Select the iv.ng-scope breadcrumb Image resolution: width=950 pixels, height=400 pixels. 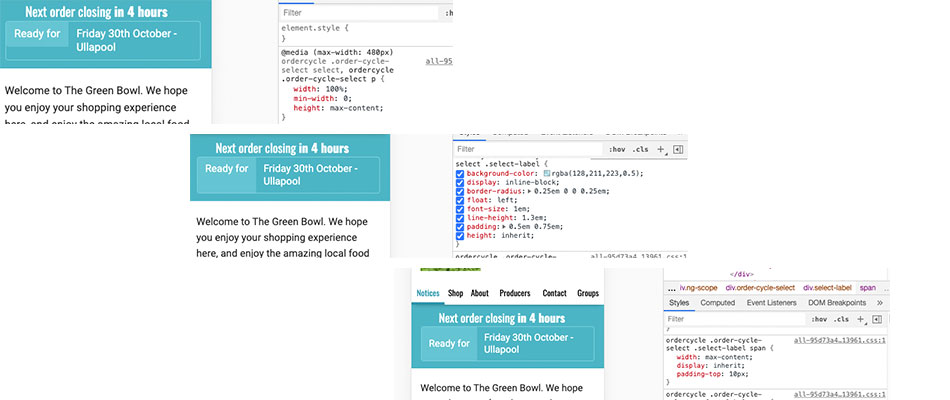[699, 288]
